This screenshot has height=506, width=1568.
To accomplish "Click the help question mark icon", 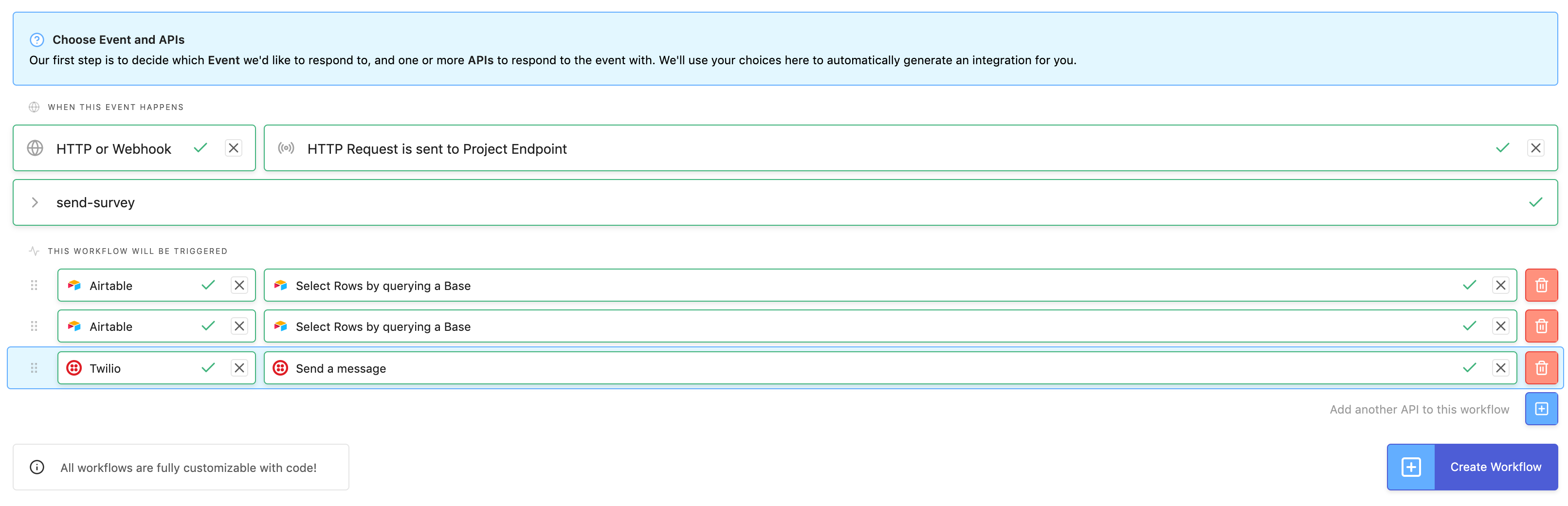I will [36, 39].
